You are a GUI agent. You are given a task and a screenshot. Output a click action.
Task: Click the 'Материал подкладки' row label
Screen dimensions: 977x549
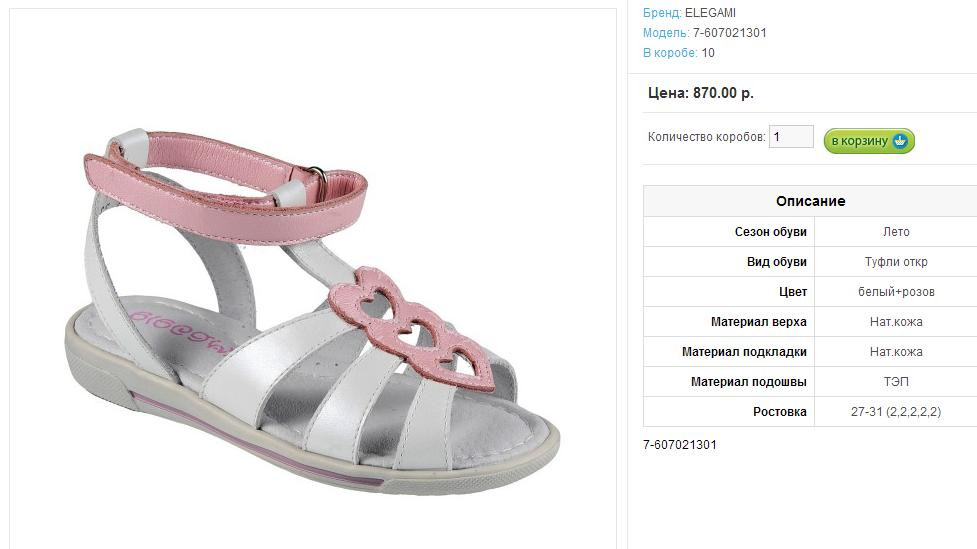point(745,352)
